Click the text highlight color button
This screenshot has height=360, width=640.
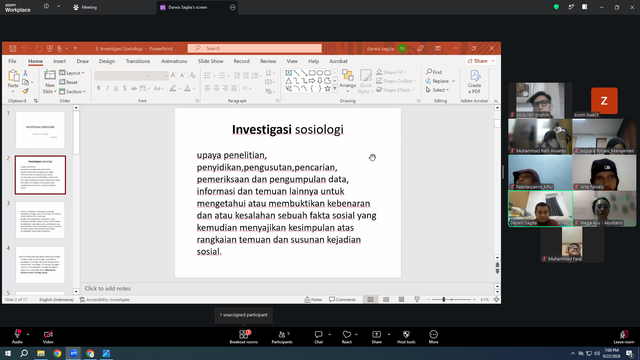pyautogui.click(x=173, y=88)
